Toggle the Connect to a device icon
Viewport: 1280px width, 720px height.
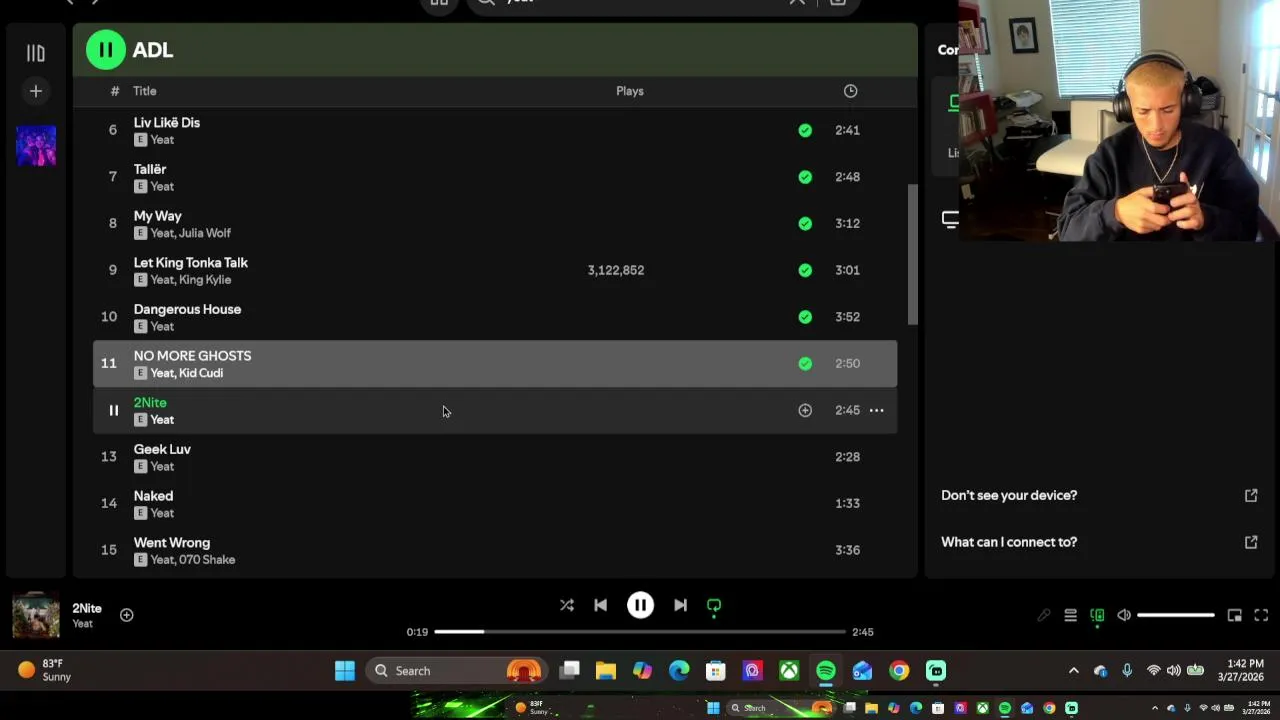coord(1097,615)
